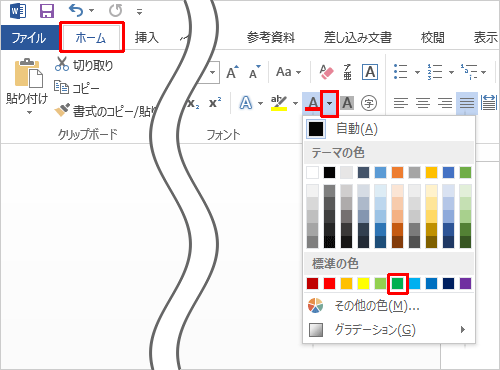
Task: Switch to the ホーム (Home) tab
Action: coord(91,37)
